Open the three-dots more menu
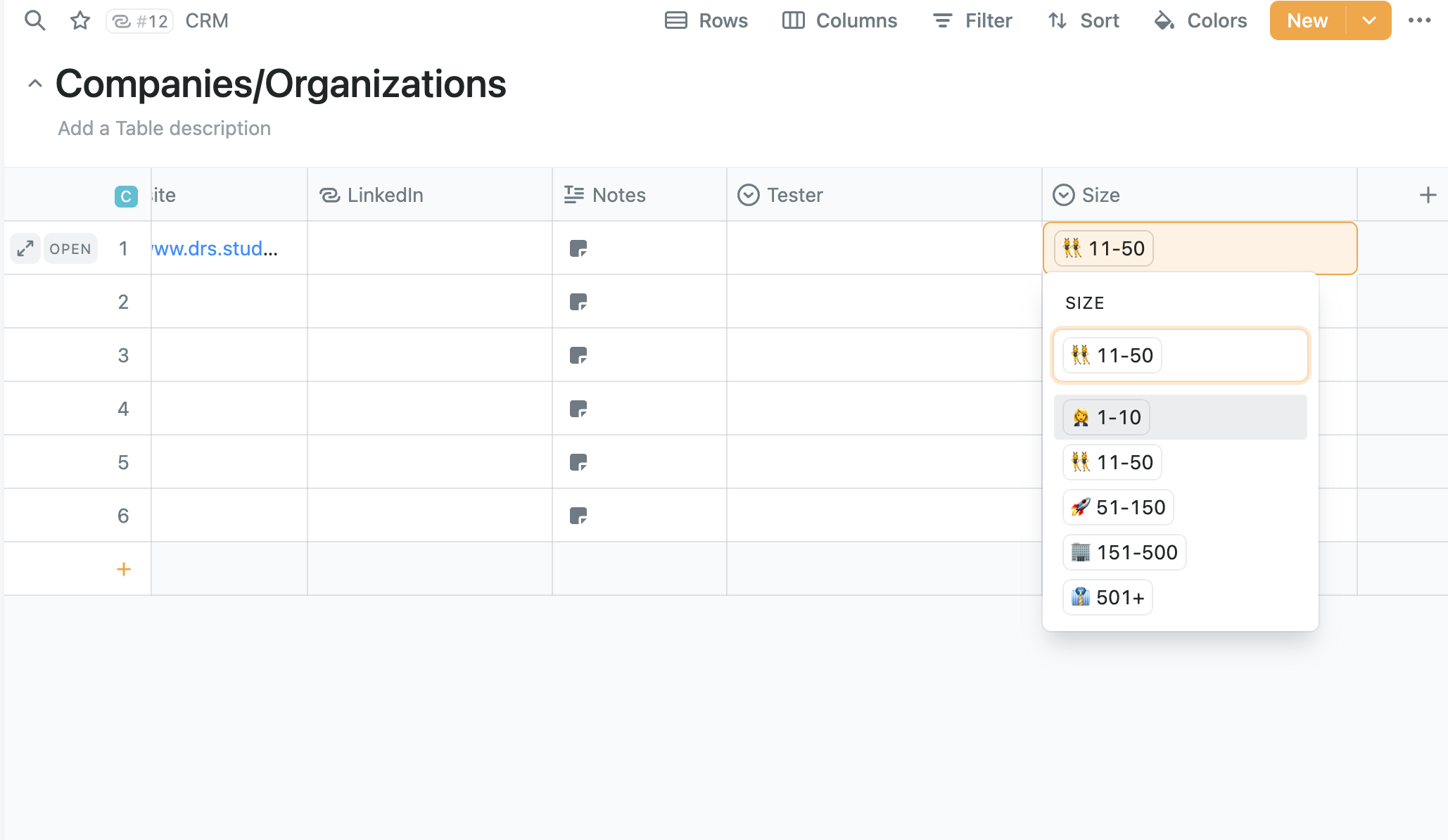 (1419, 20)
